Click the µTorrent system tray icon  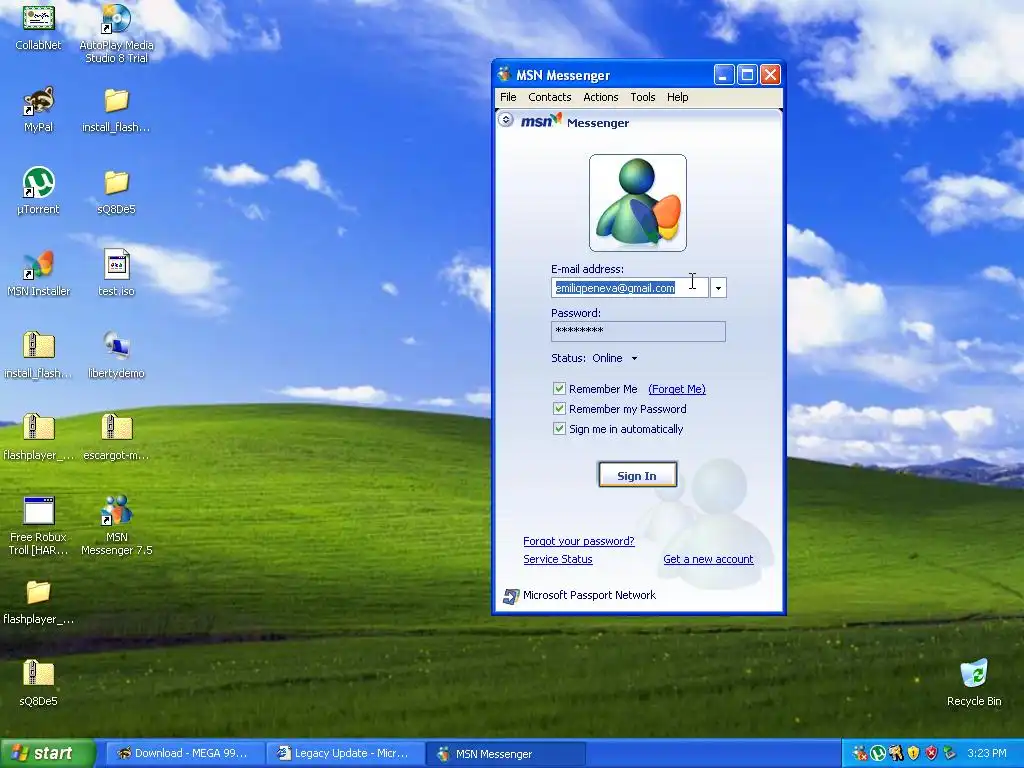(x=878, y=753)
